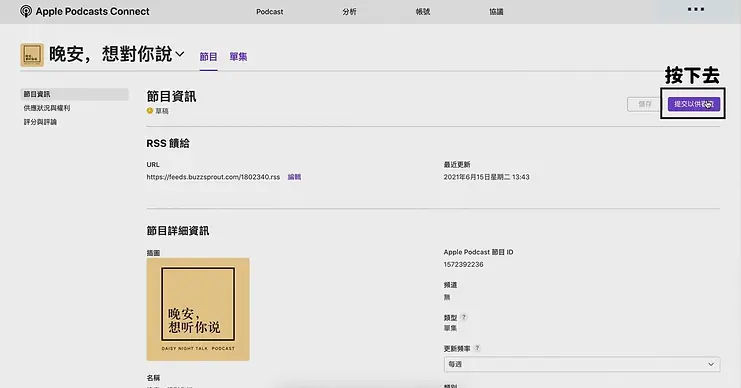
Task: Click the RSS feed URL feeds.buzzsprout.com text
Action: click(213, 177)
